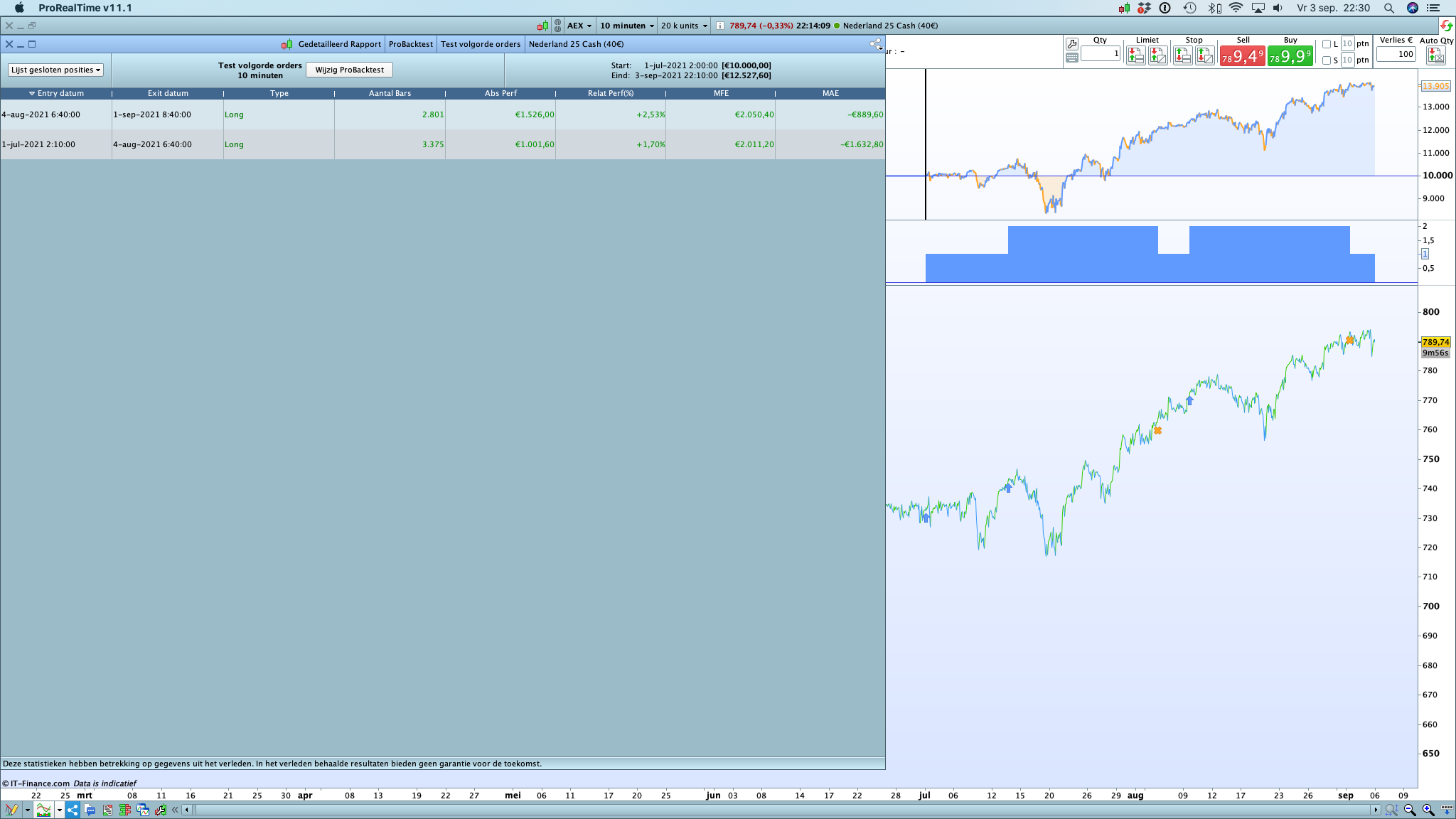Click the horizontal time scrollbar track
This screenshot has height=819, width=1456.
coord(782,810)
